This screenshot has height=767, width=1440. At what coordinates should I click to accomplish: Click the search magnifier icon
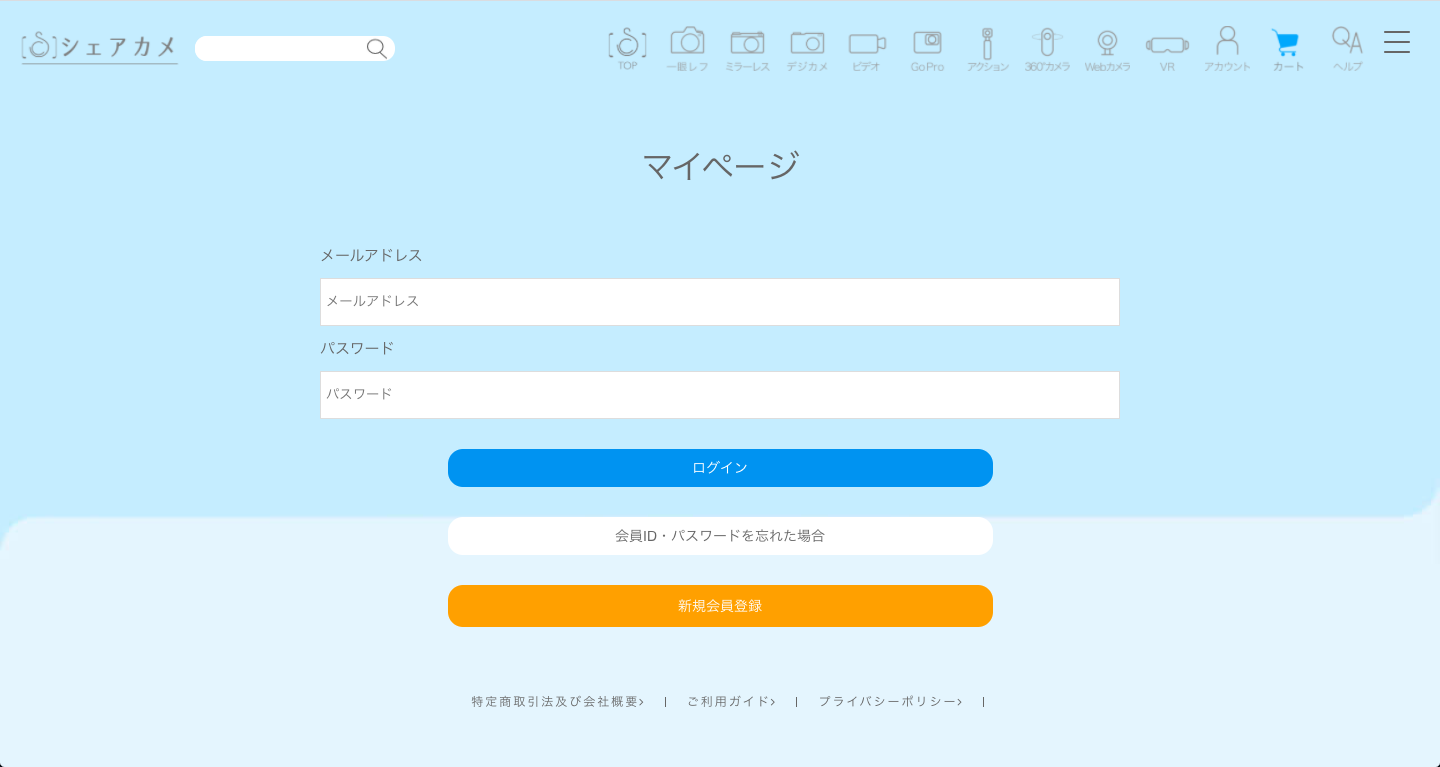376,48
